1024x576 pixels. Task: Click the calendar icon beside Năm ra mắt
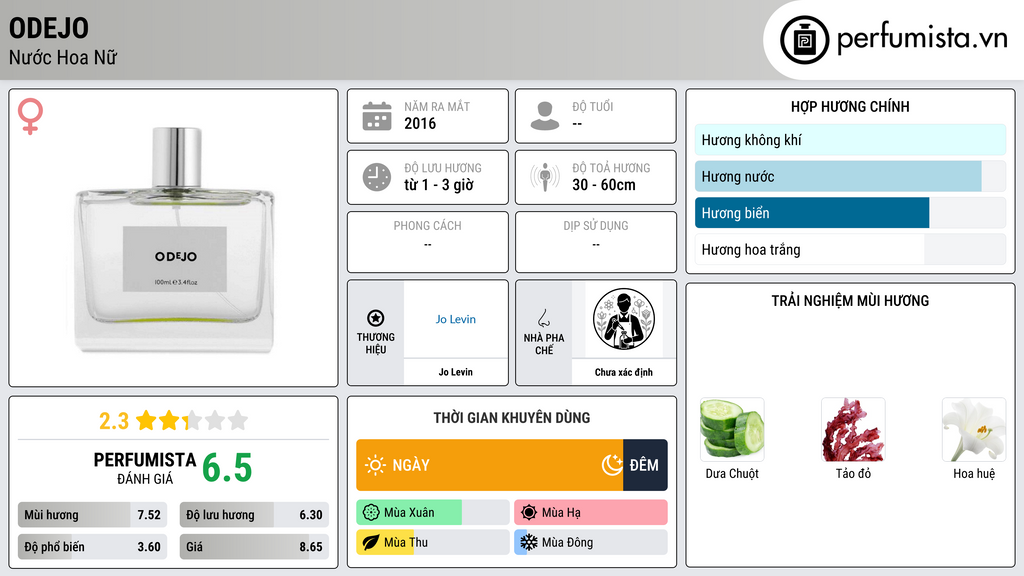(x=377, y=116)
